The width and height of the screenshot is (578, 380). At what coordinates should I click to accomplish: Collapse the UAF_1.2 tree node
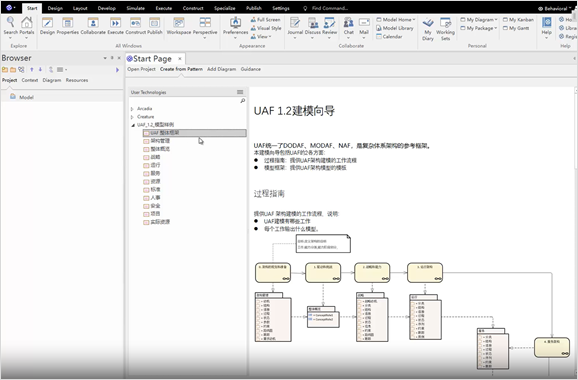[133, 125]
